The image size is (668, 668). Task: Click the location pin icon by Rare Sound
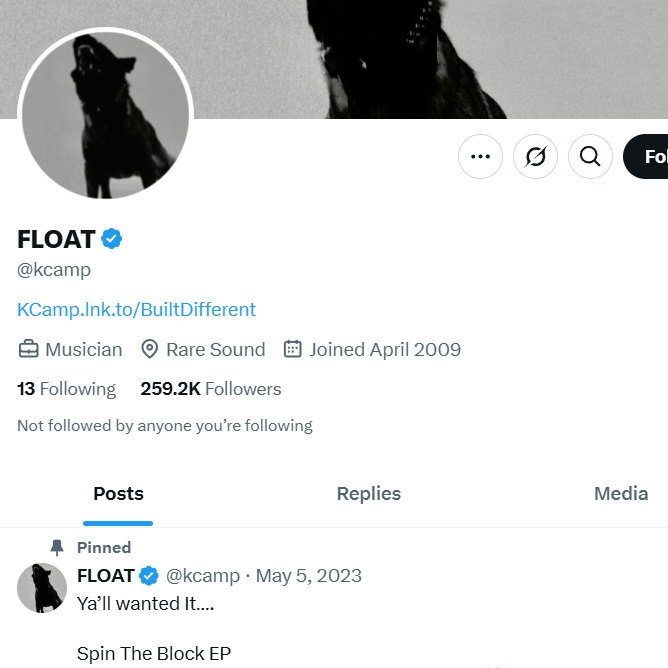(x=150, y=349)
